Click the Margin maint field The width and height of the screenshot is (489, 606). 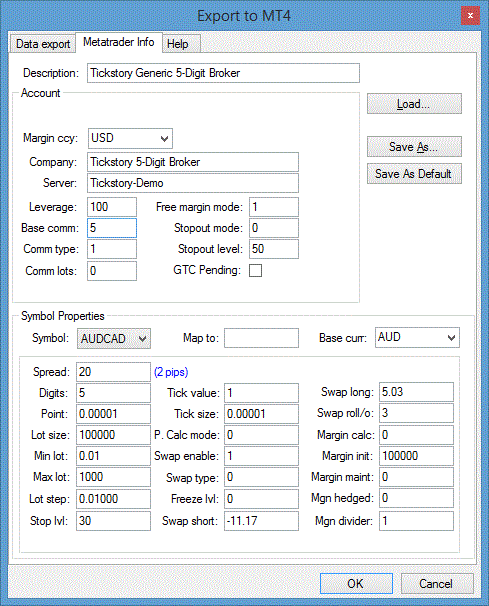tap(416, 477)
